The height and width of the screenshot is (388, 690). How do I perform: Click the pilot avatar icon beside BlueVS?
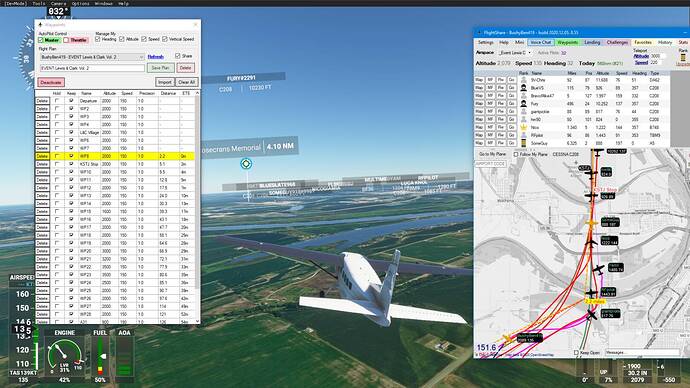pyautogui.click(x=524, y=88)
